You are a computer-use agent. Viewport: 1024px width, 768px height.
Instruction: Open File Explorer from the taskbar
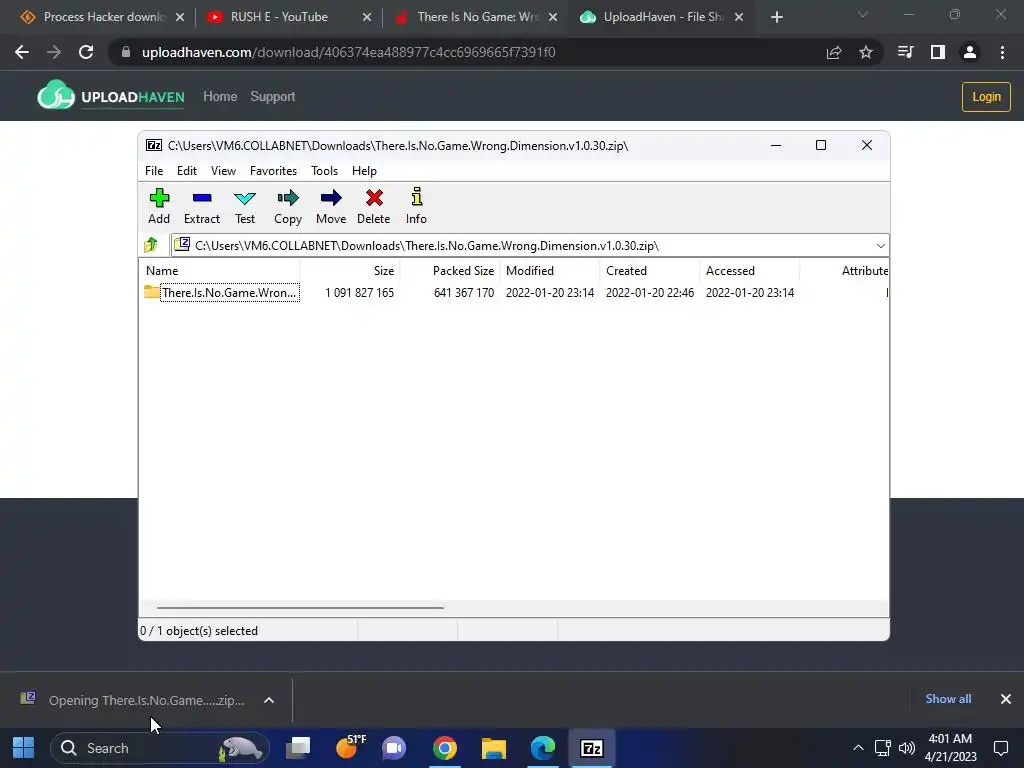click(x=494, y=748)
